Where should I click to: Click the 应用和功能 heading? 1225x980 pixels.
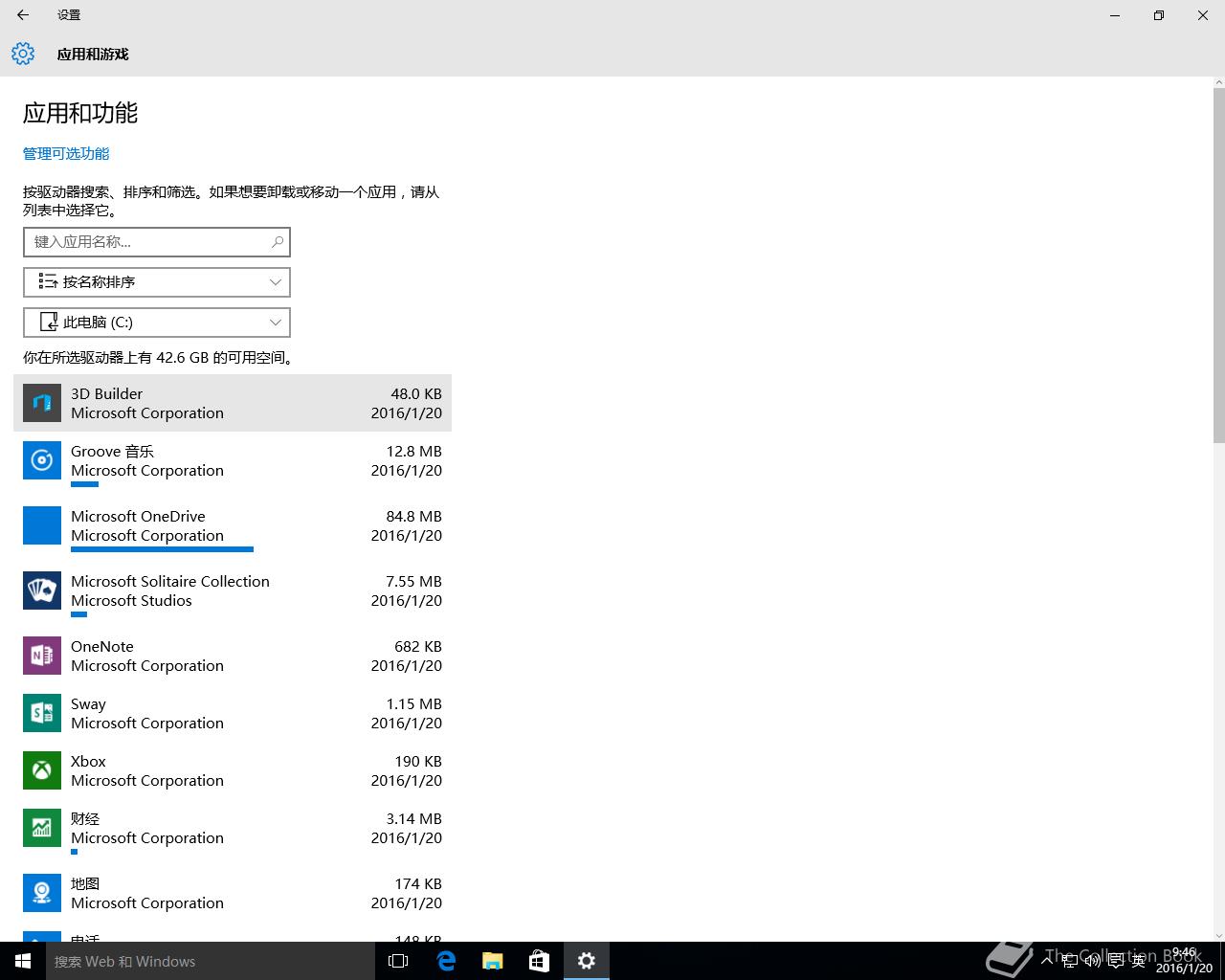(80, 113)
